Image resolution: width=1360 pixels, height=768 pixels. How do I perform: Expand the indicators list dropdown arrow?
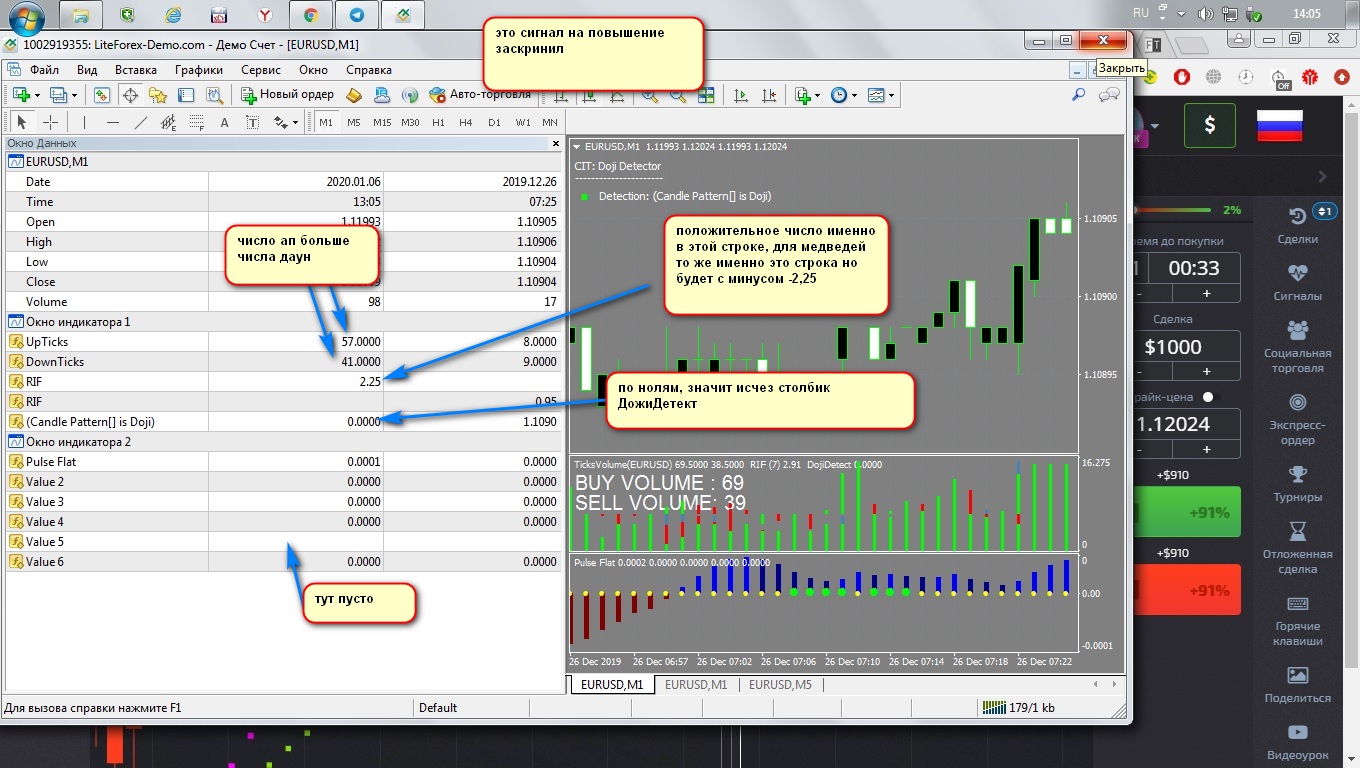pos(817,95)
